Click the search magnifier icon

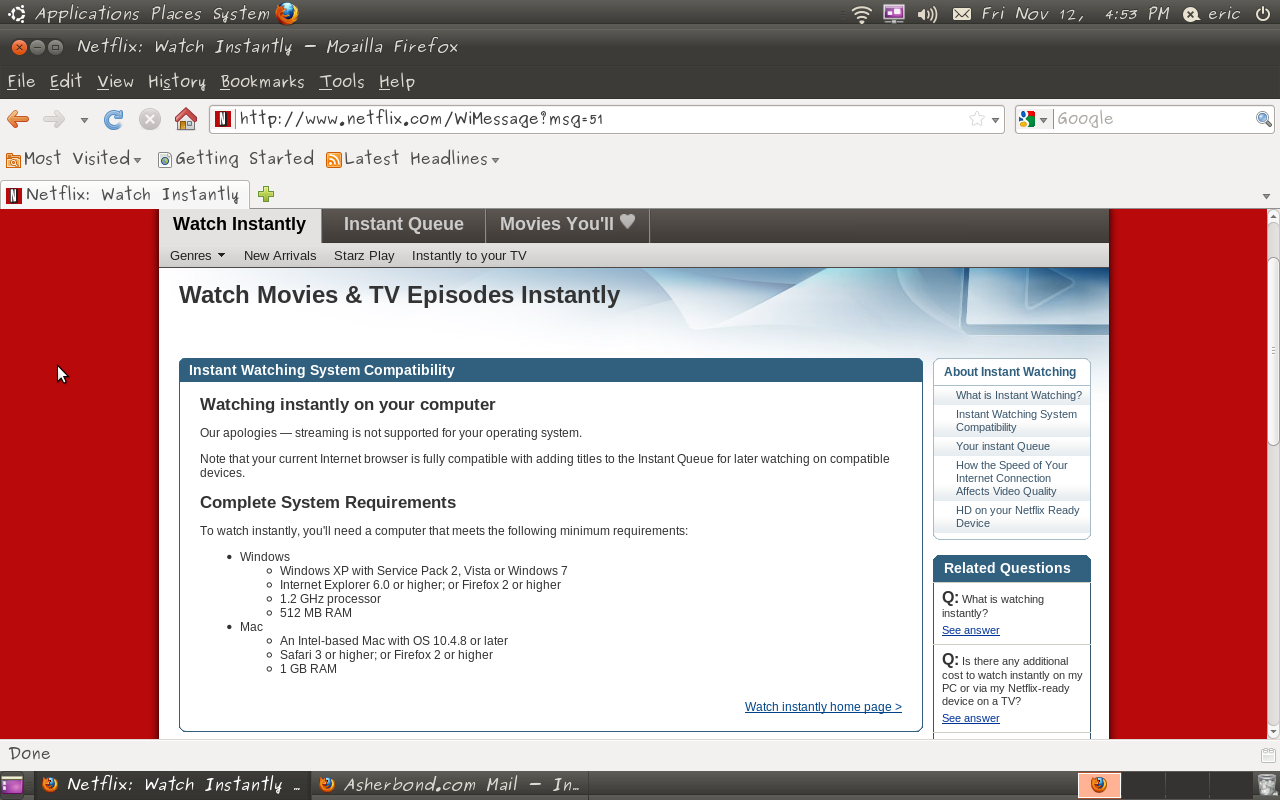1264,119
